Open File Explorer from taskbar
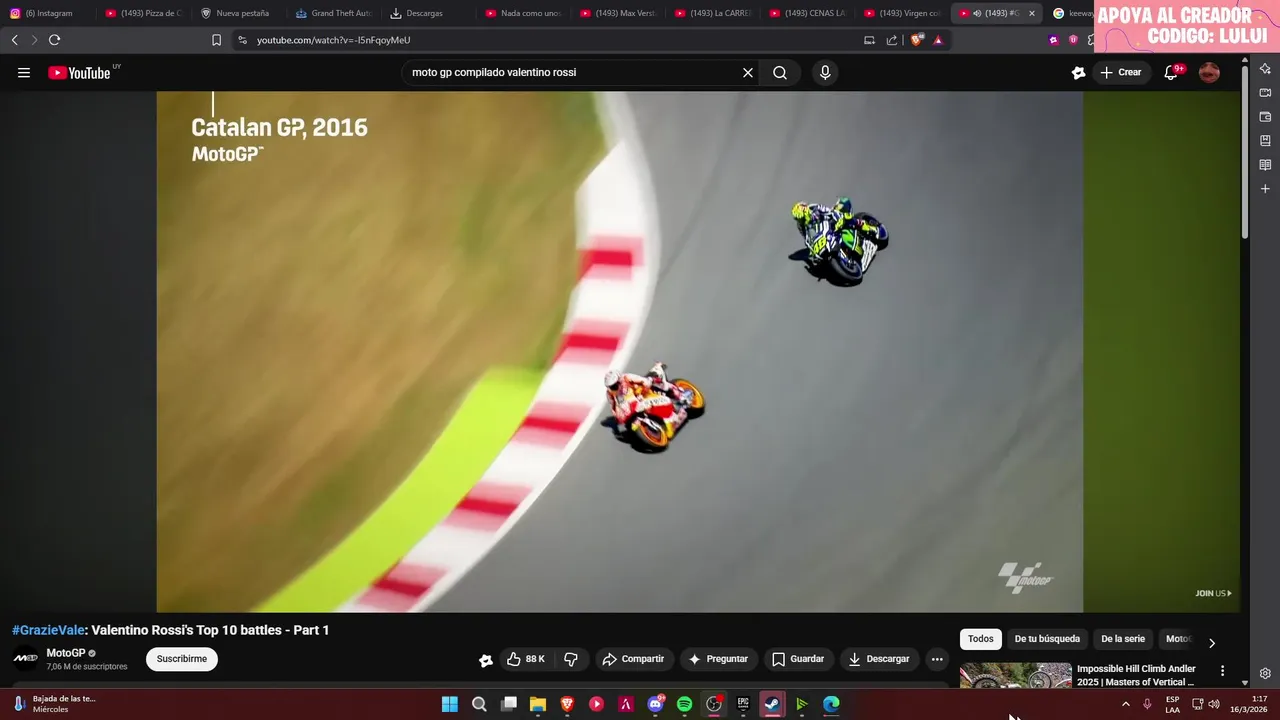Viewport: 1280px width, 720px height. pyautogui.click(x=538, y=704)
